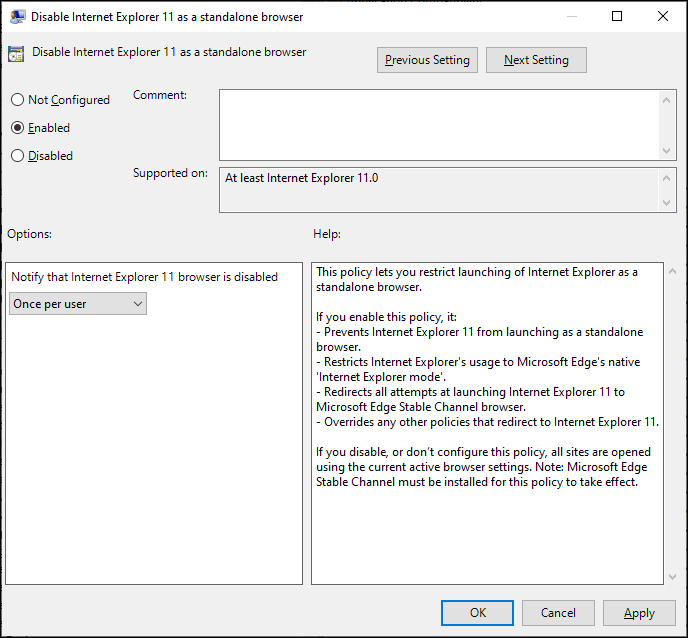This screenshot has width=688, height=638.
Task: Click Supported on box scroll-up arrow
Action: (x=666, y=178)
